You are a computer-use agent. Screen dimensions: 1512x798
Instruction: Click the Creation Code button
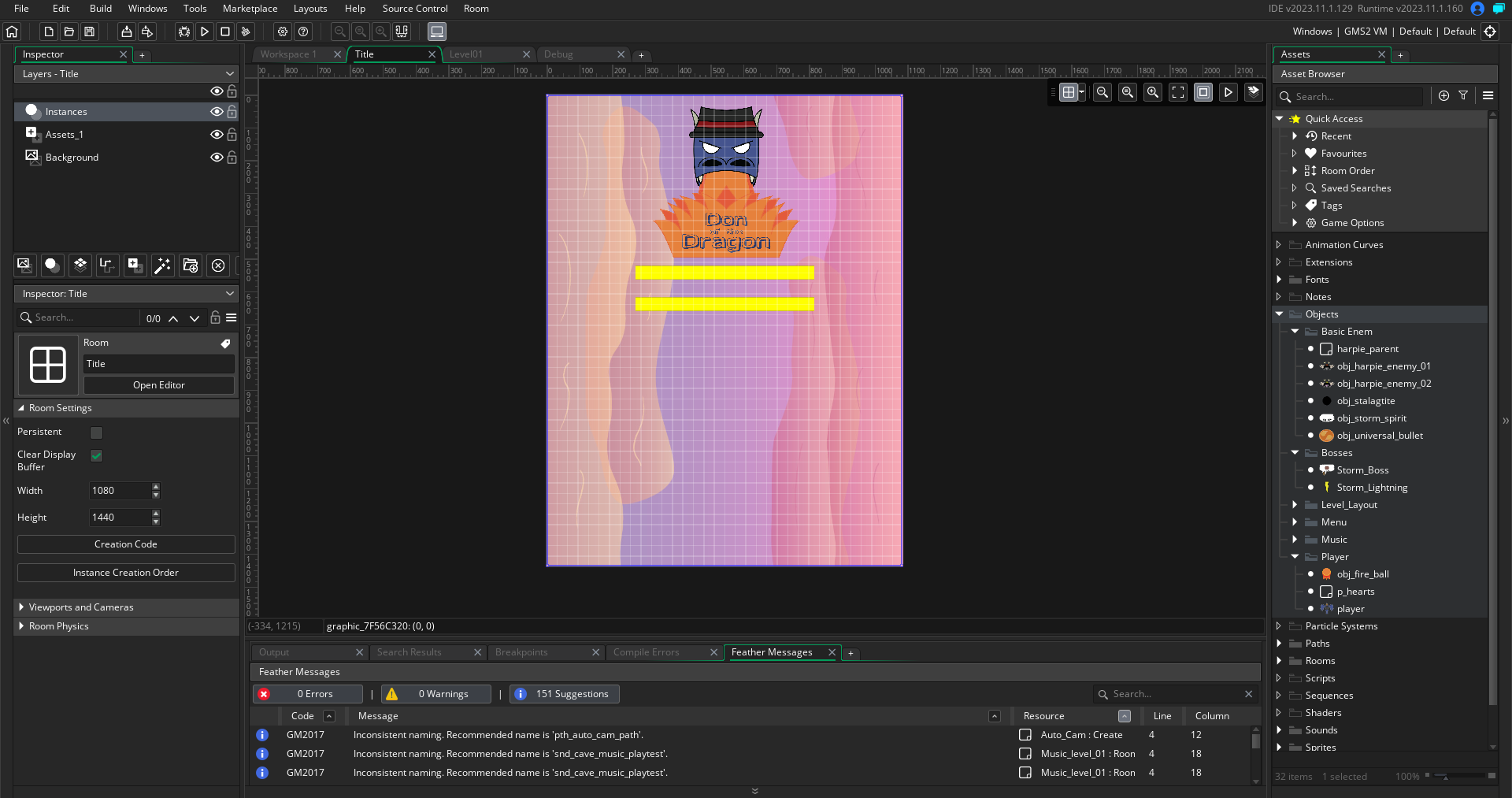coord(126,544)
